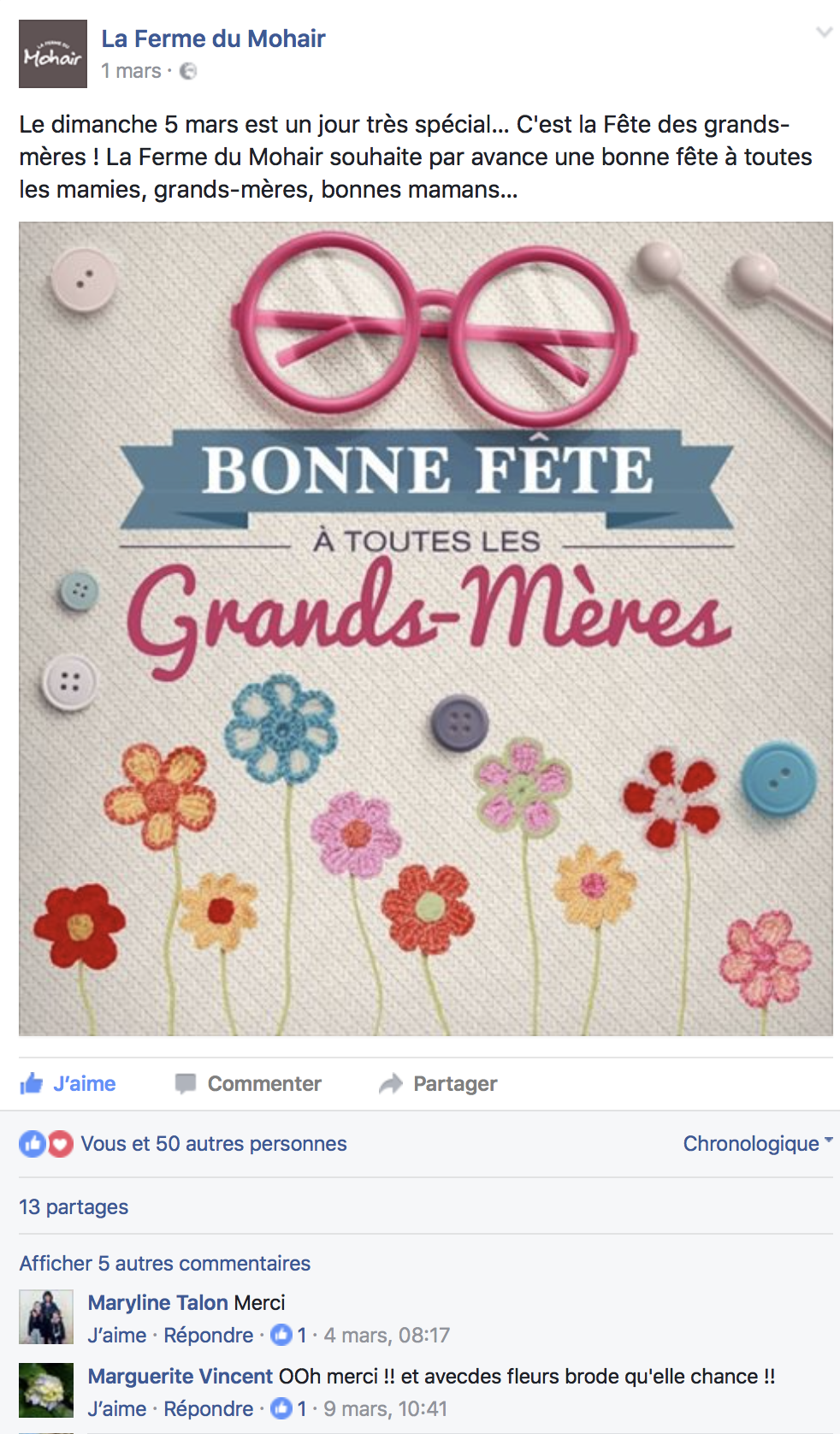Click the public globe privacy icon
Screen dimensions: 840x1434
pos(188,71)
